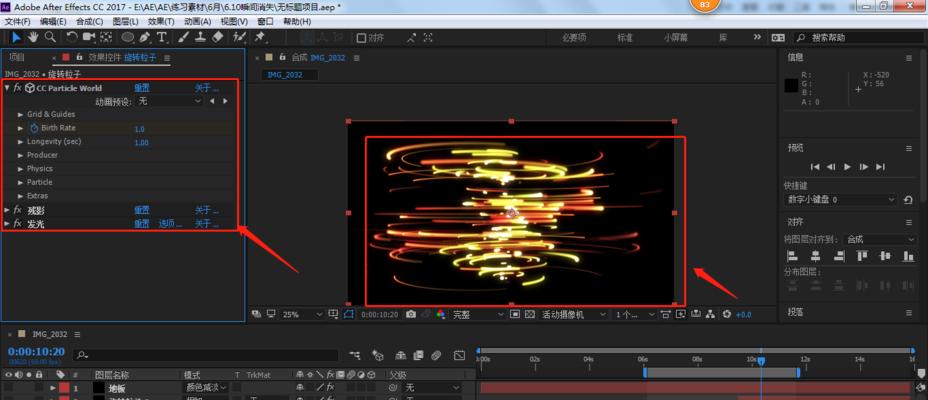
Task: Click next animation preset arrow
Action: 225,101
